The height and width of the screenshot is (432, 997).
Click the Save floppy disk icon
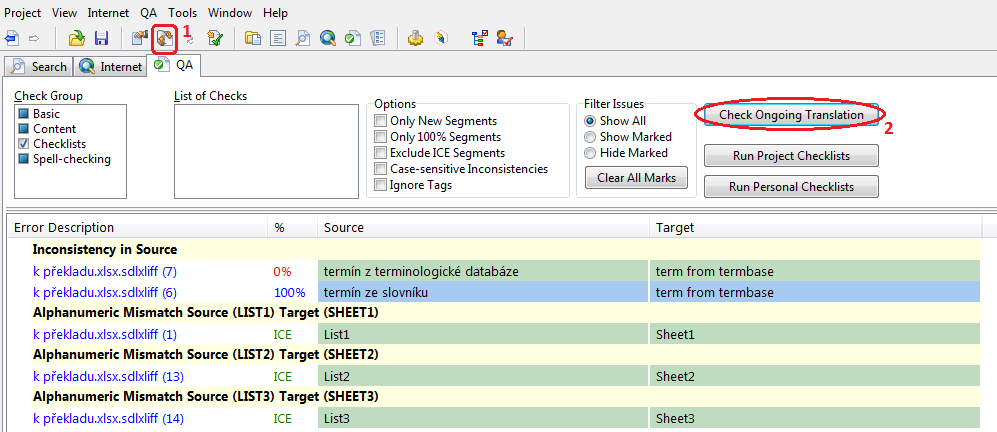click(x=101, y=39)
